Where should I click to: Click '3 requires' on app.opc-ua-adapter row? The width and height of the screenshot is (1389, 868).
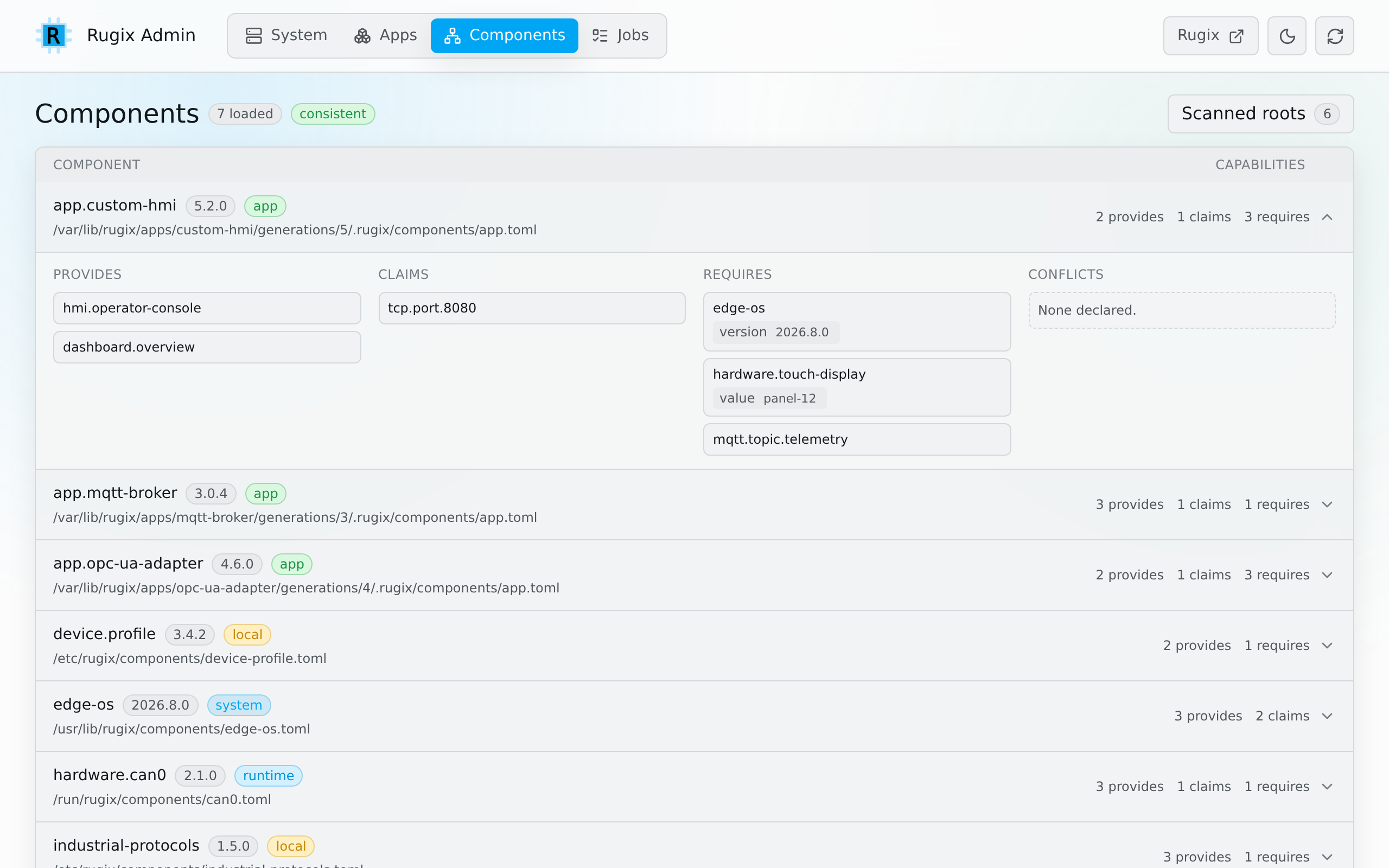pyautogui.click(x=1277, y=575)
